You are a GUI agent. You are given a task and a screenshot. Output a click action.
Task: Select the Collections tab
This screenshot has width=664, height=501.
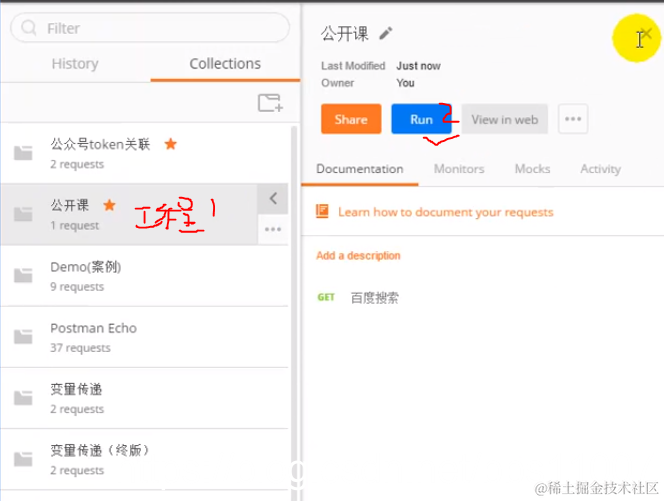pos(225,64)
